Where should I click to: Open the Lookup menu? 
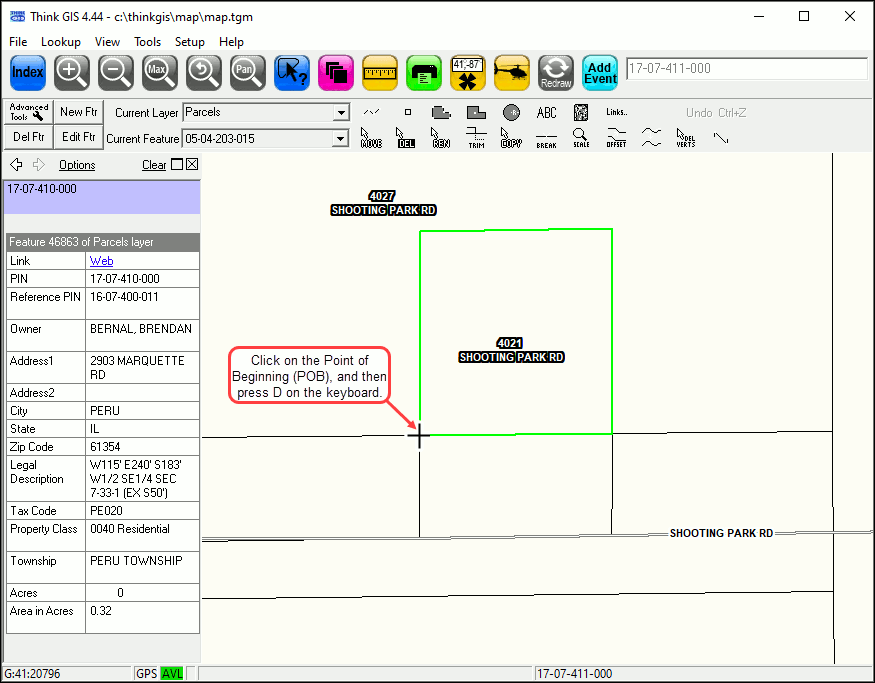pyautogui.click(x=61, y=42)
